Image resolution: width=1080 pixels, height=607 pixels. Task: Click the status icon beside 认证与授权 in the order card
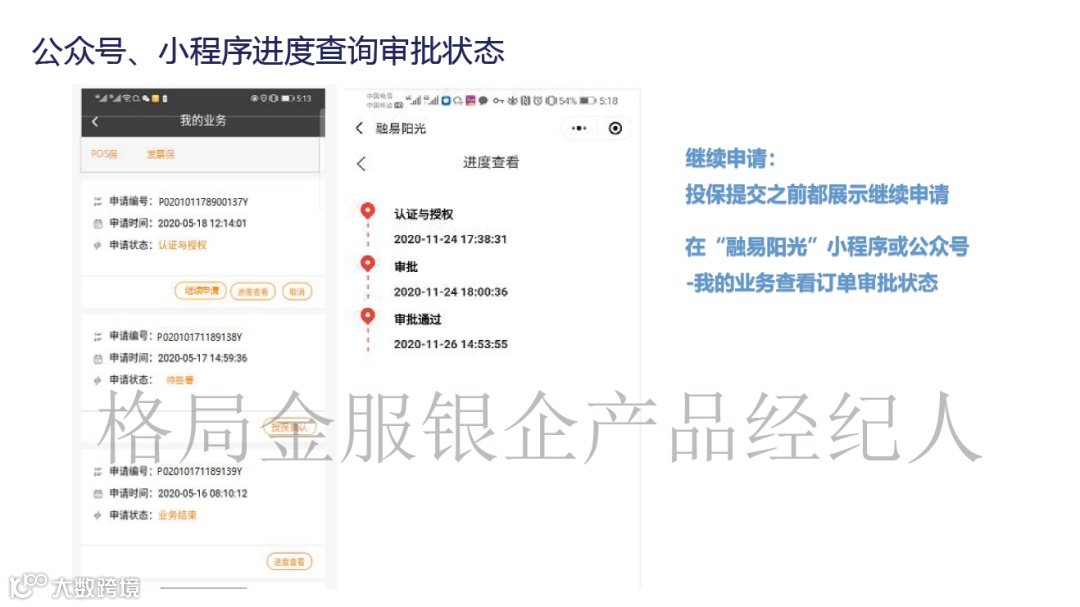coord(97,245)
